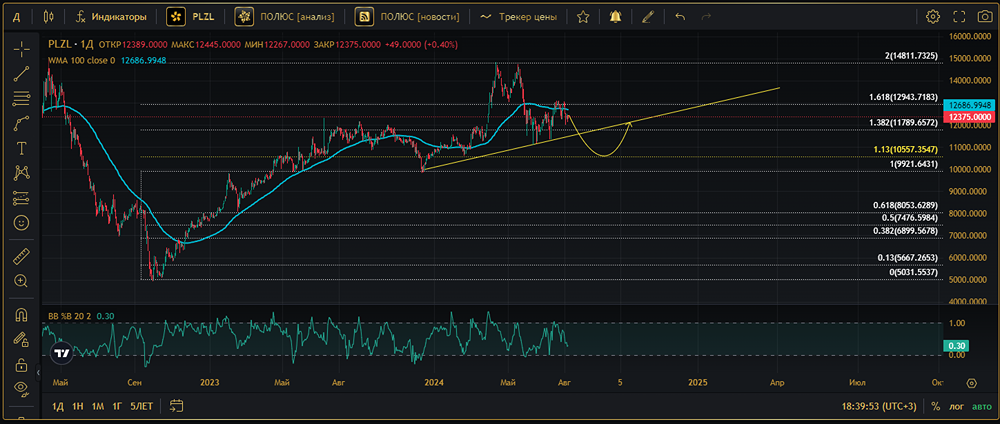Select the trend line drawing tool
The image size is (1000, 424).
[x=22, y=73]
